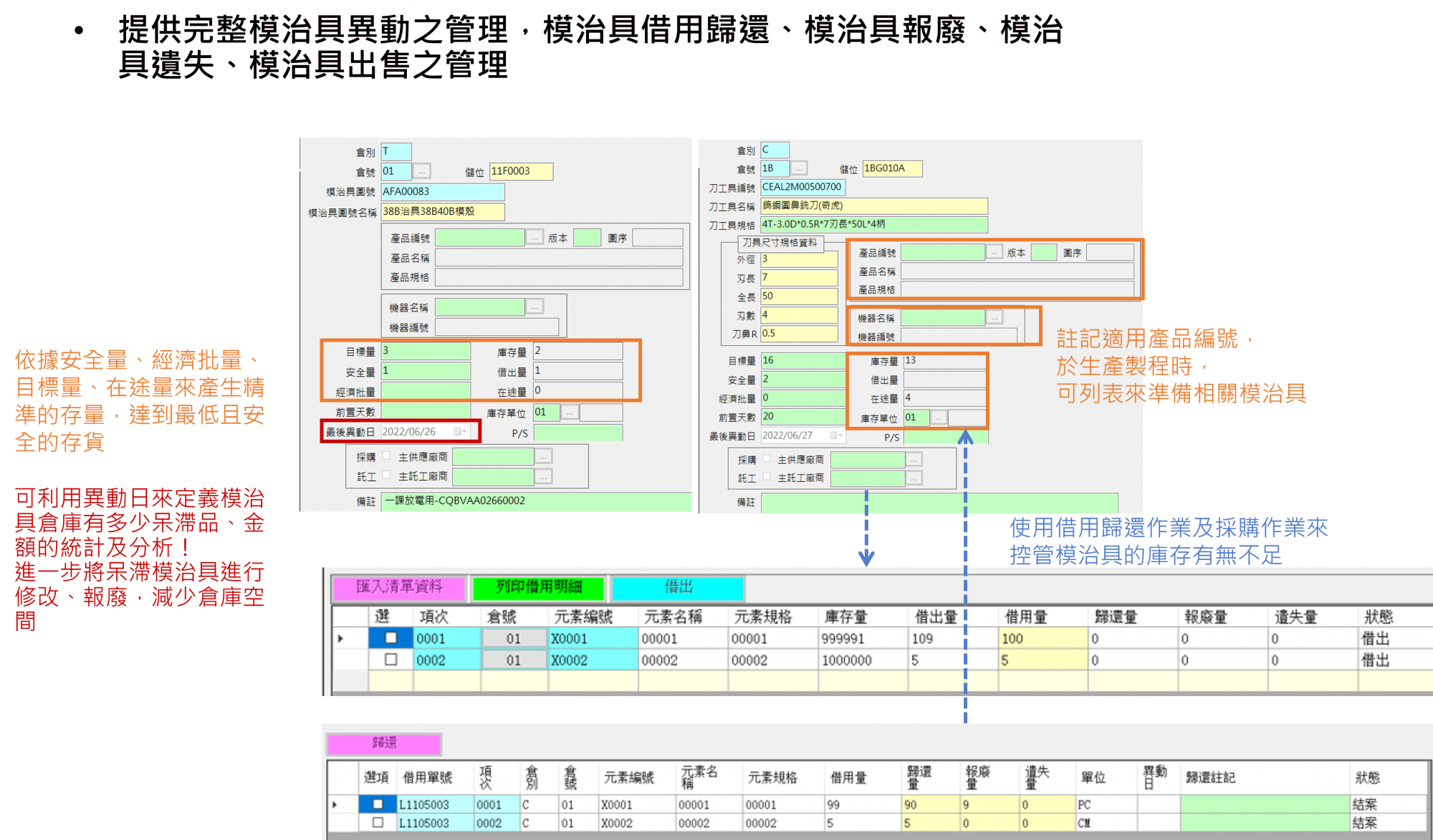Open the 產品編號 lookup button in the right form

[x=994, y=252]
